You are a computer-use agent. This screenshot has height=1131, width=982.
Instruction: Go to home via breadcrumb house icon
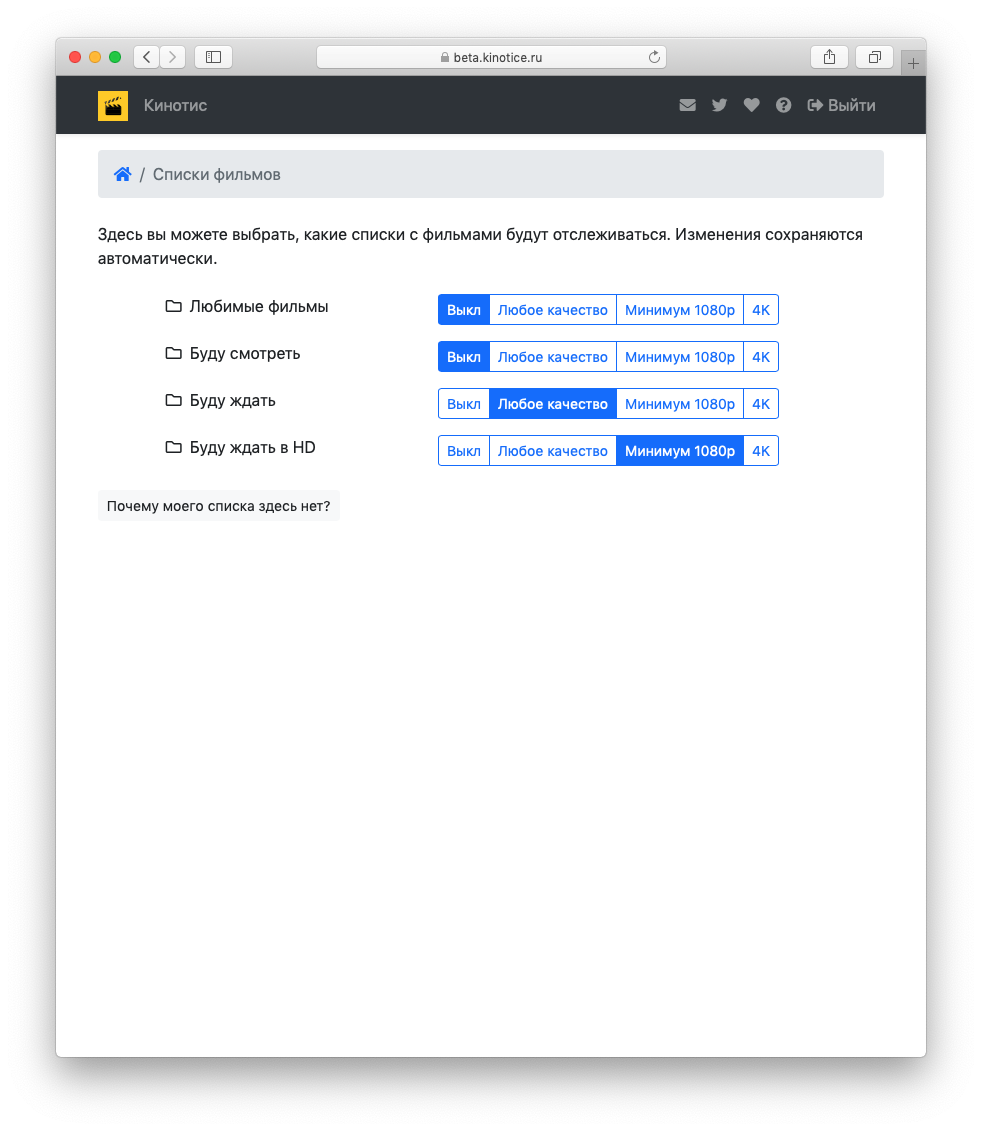tap(123, 175)
